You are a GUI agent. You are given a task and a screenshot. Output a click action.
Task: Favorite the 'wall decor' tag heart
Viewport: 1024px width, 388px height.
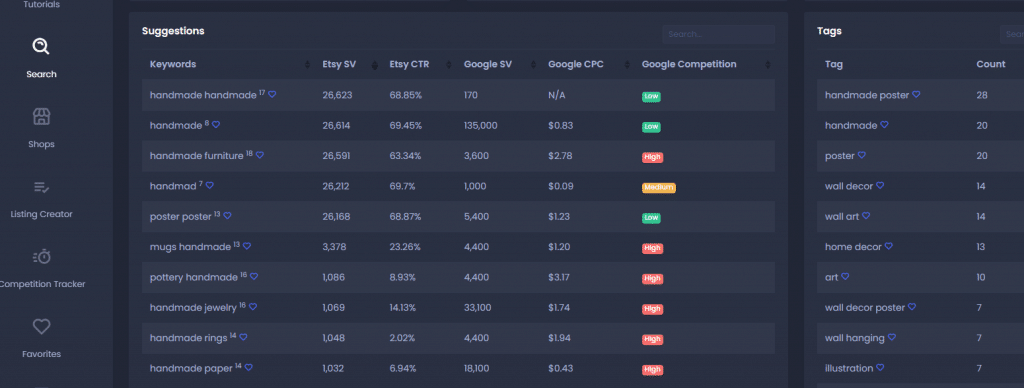click(880, 186)
